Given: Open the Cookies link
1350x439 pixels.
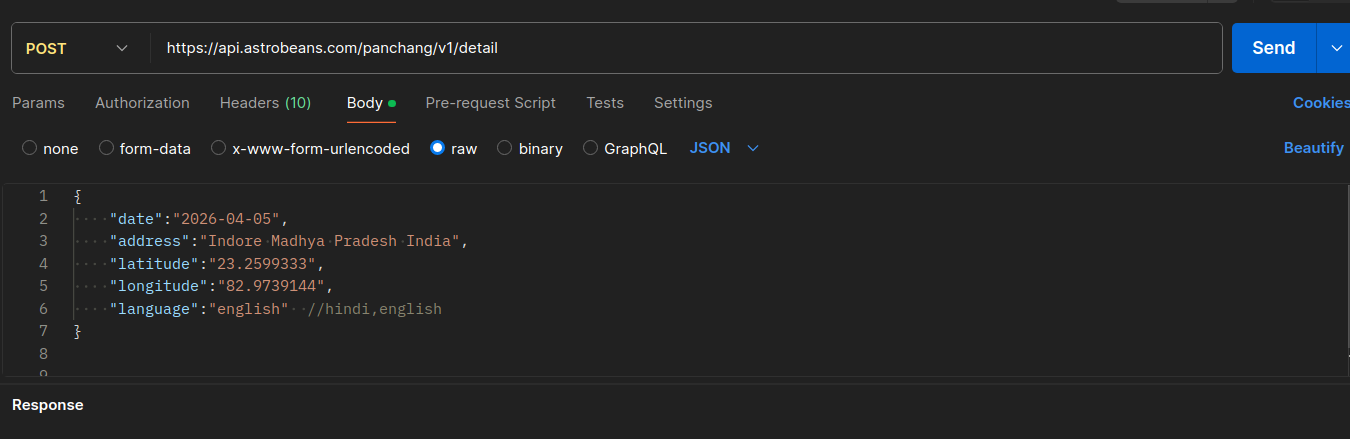Looking at the screenshot, I should pos(1320,103).
